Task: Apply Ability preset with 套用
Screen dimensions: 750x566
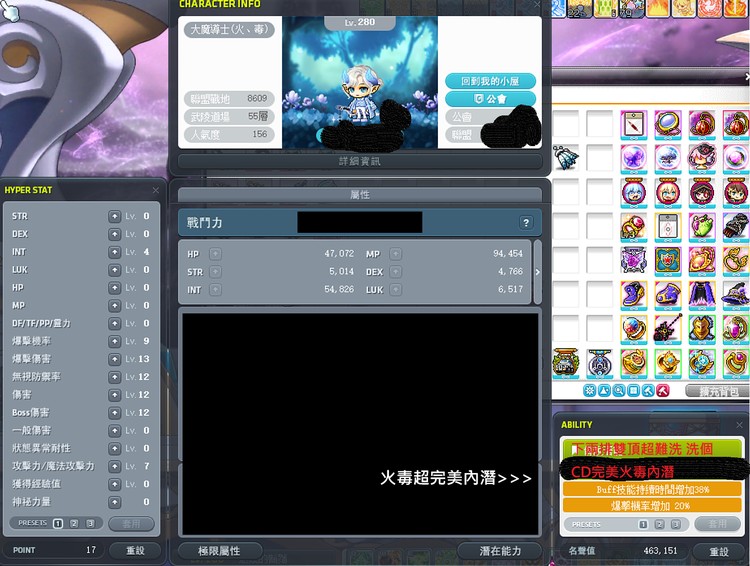Action: point(717,524)
